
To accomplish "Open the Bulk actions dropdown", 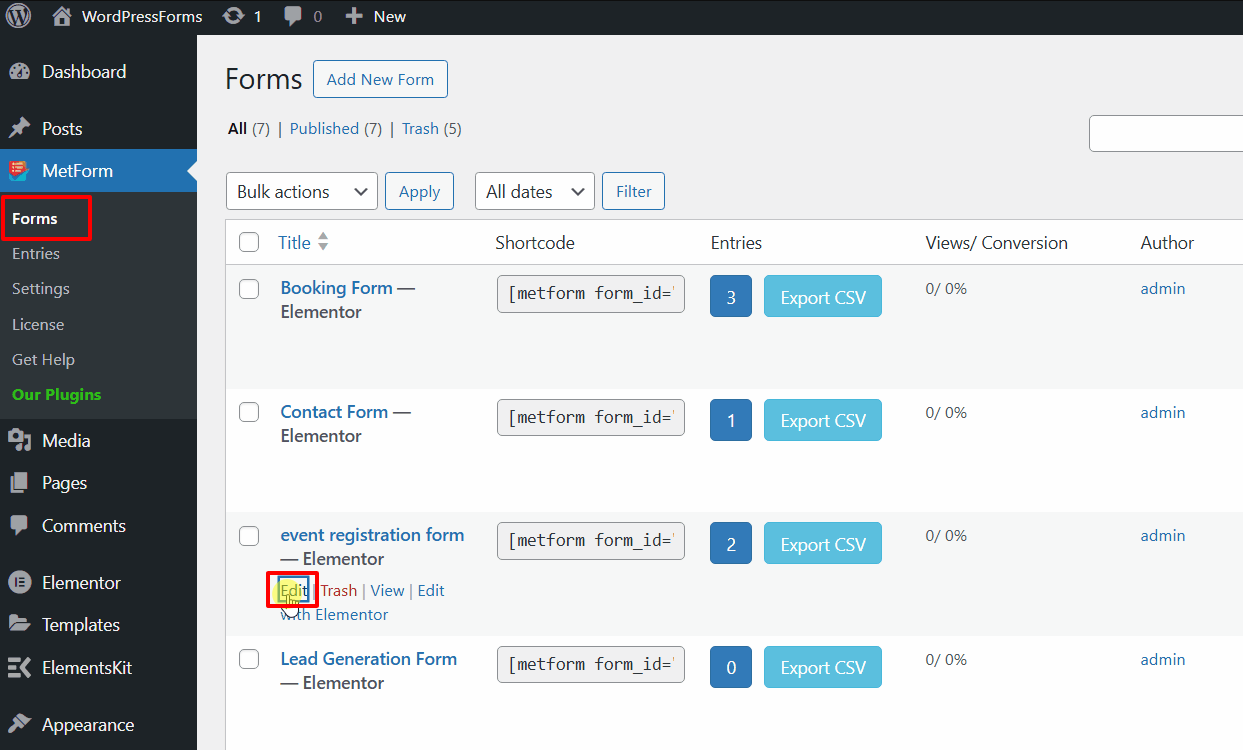I will [301, 191].
